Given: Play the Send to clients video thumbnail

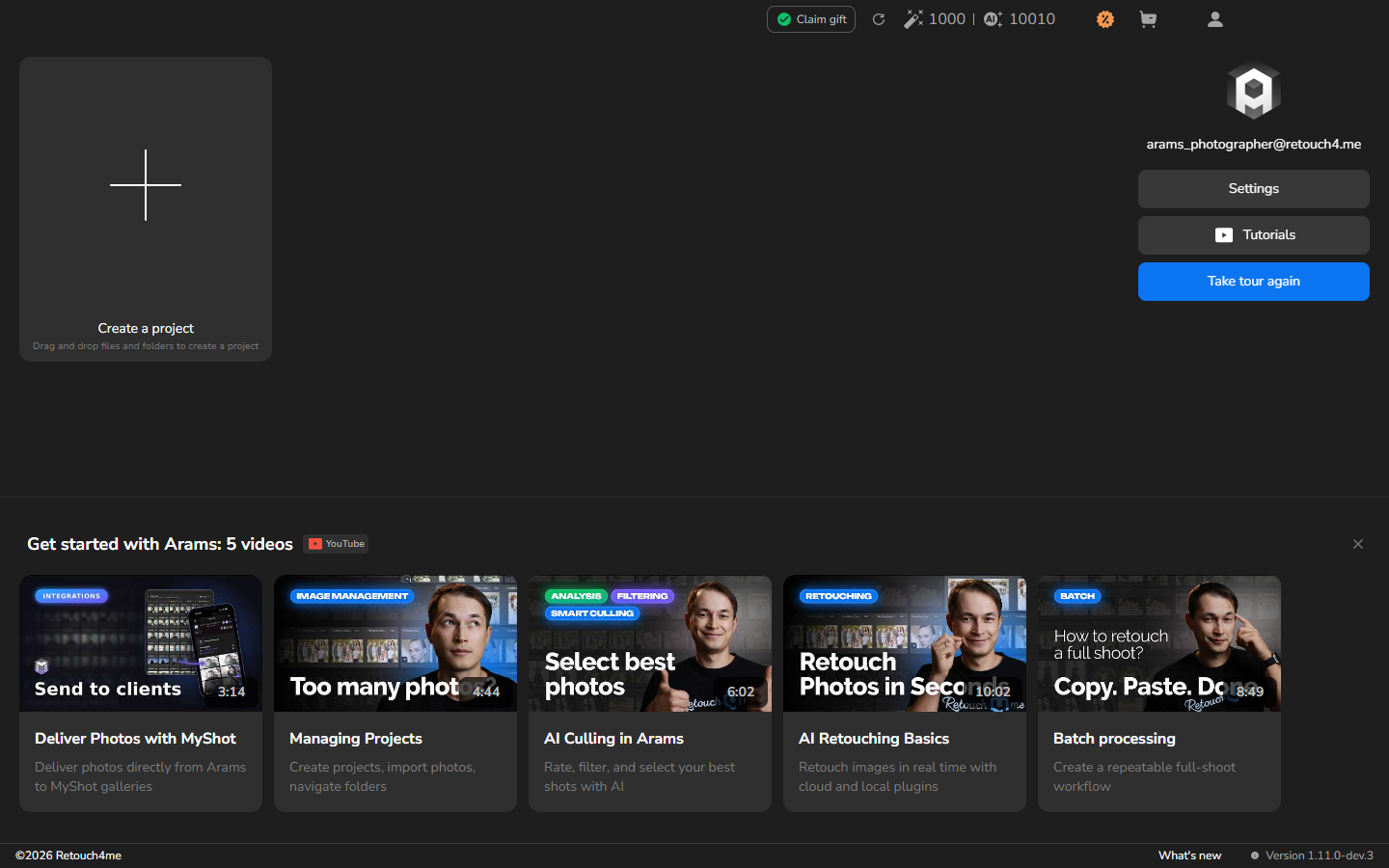Looking at the screenshot, I should click(x=141, y=643).
